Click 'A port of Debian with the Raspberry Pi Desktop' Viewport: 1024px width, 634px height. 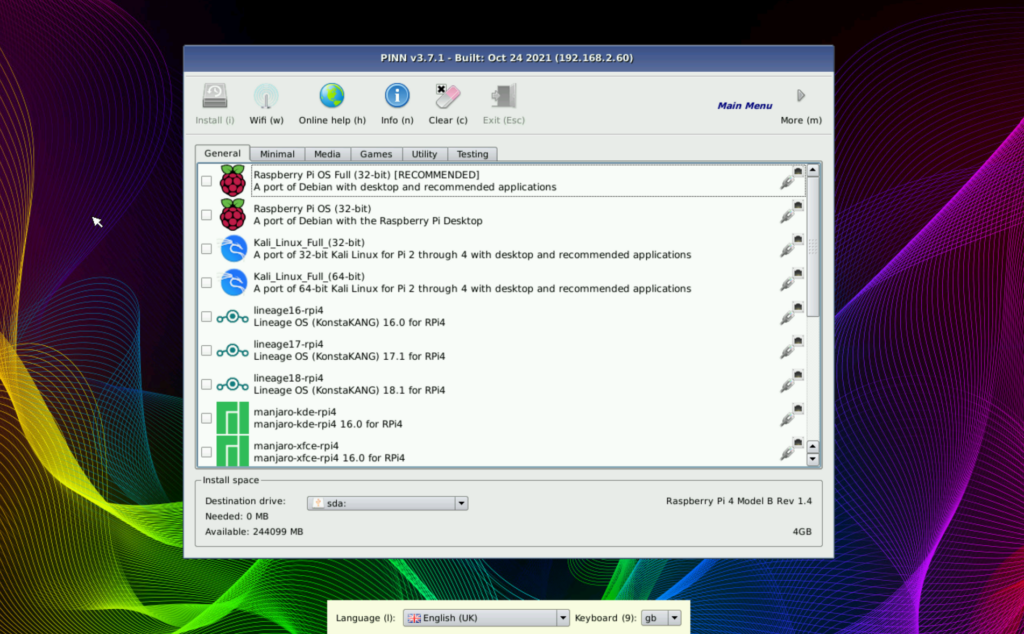click(x=368, y=221)
